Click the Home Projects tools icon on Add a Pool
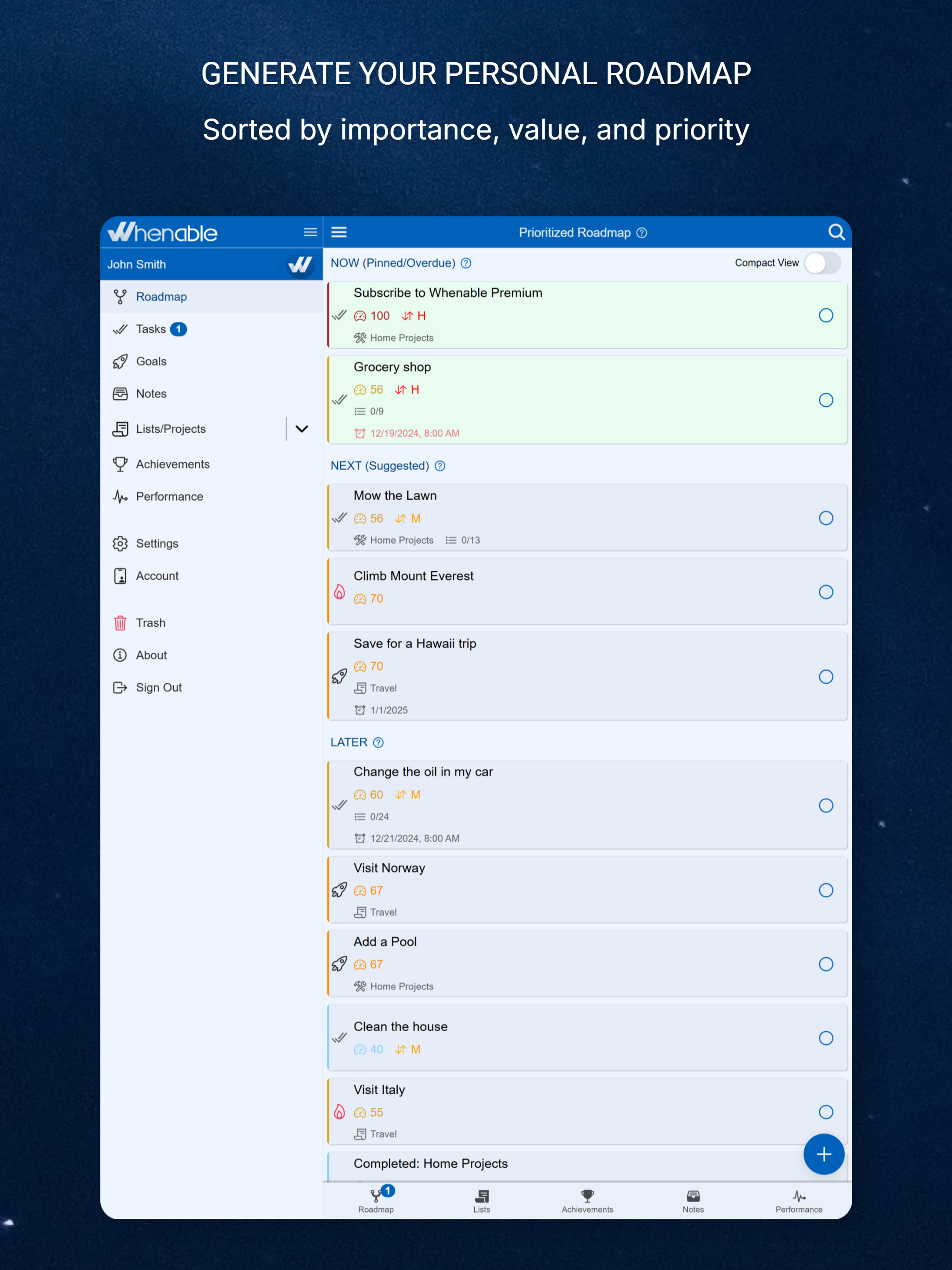This screenshot has width=952, height=1270. [359, 986]
